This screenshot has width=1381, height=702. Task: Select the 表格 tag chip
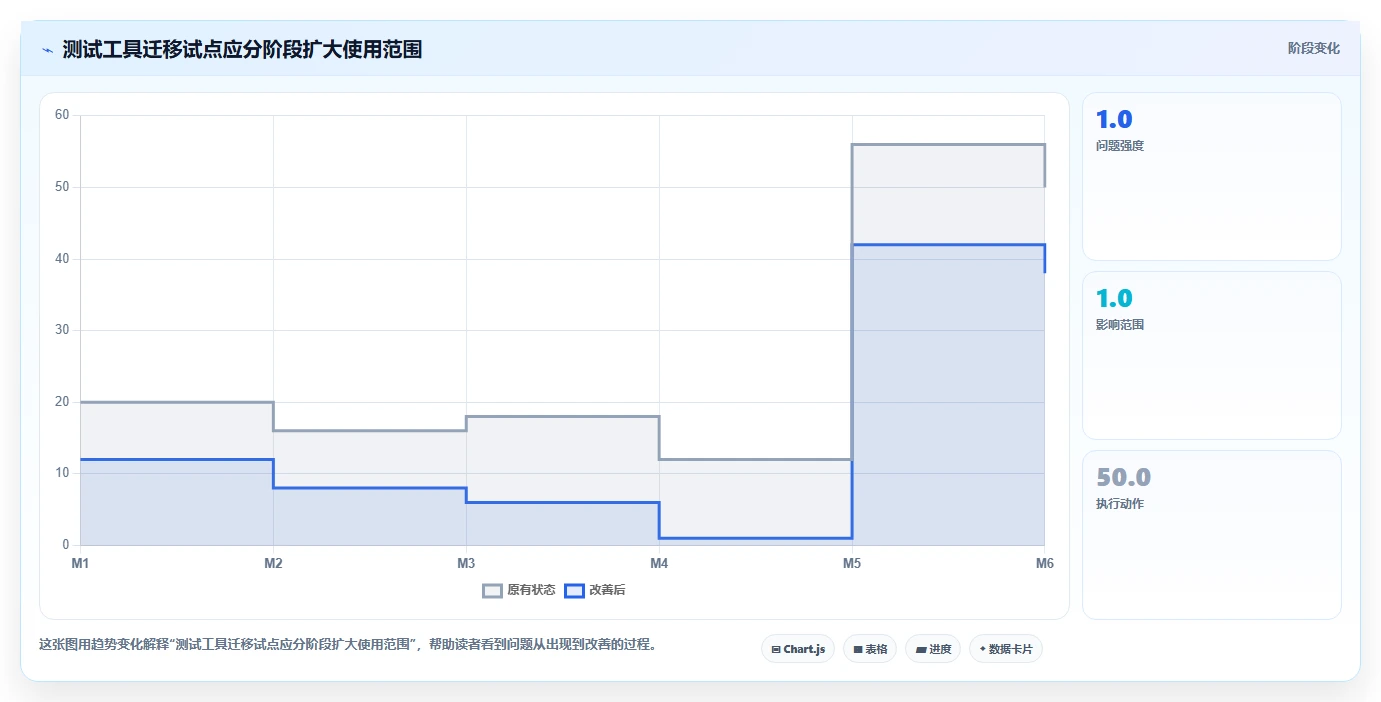tap(870, 649)
